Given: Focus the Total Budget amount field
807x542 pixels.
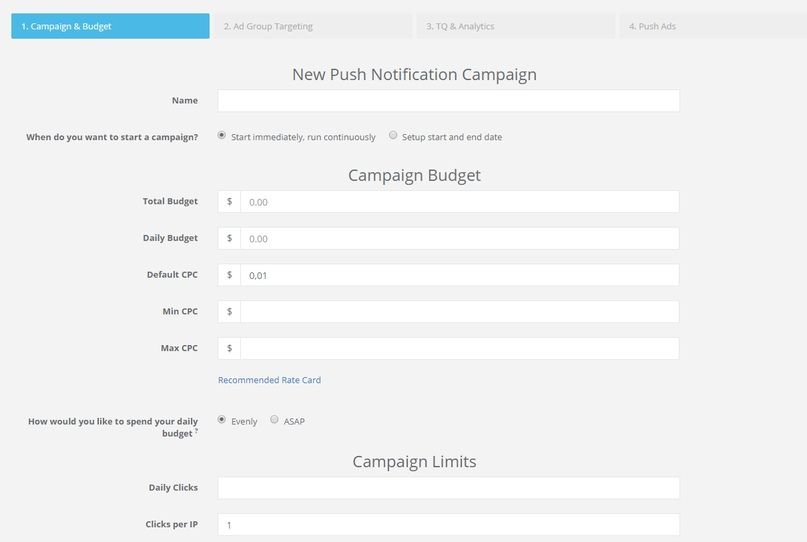Looking at the screenshot, I should 460,202.
